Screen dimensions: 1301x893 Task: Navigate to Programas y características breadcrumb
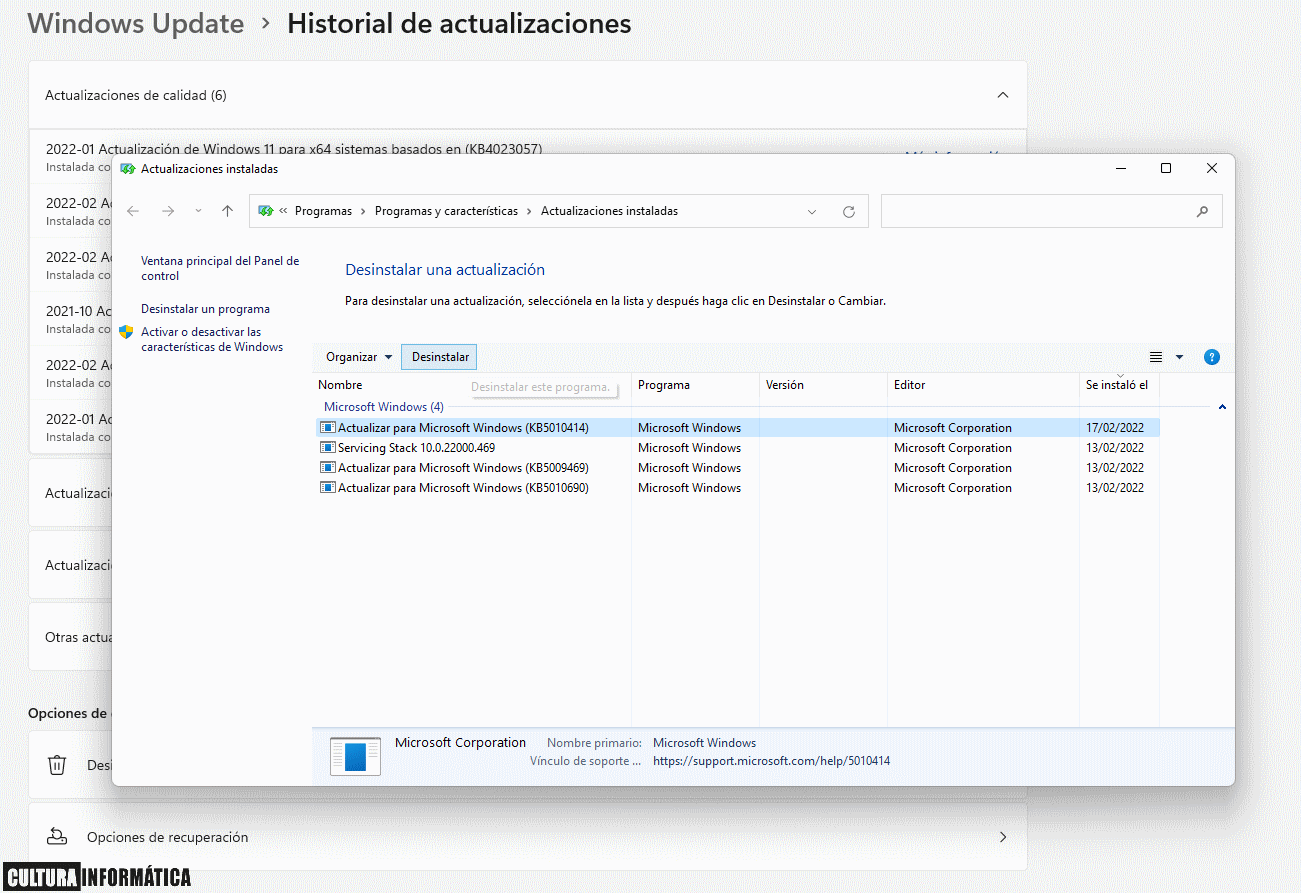pyautogui.click(x=446, y=211)
